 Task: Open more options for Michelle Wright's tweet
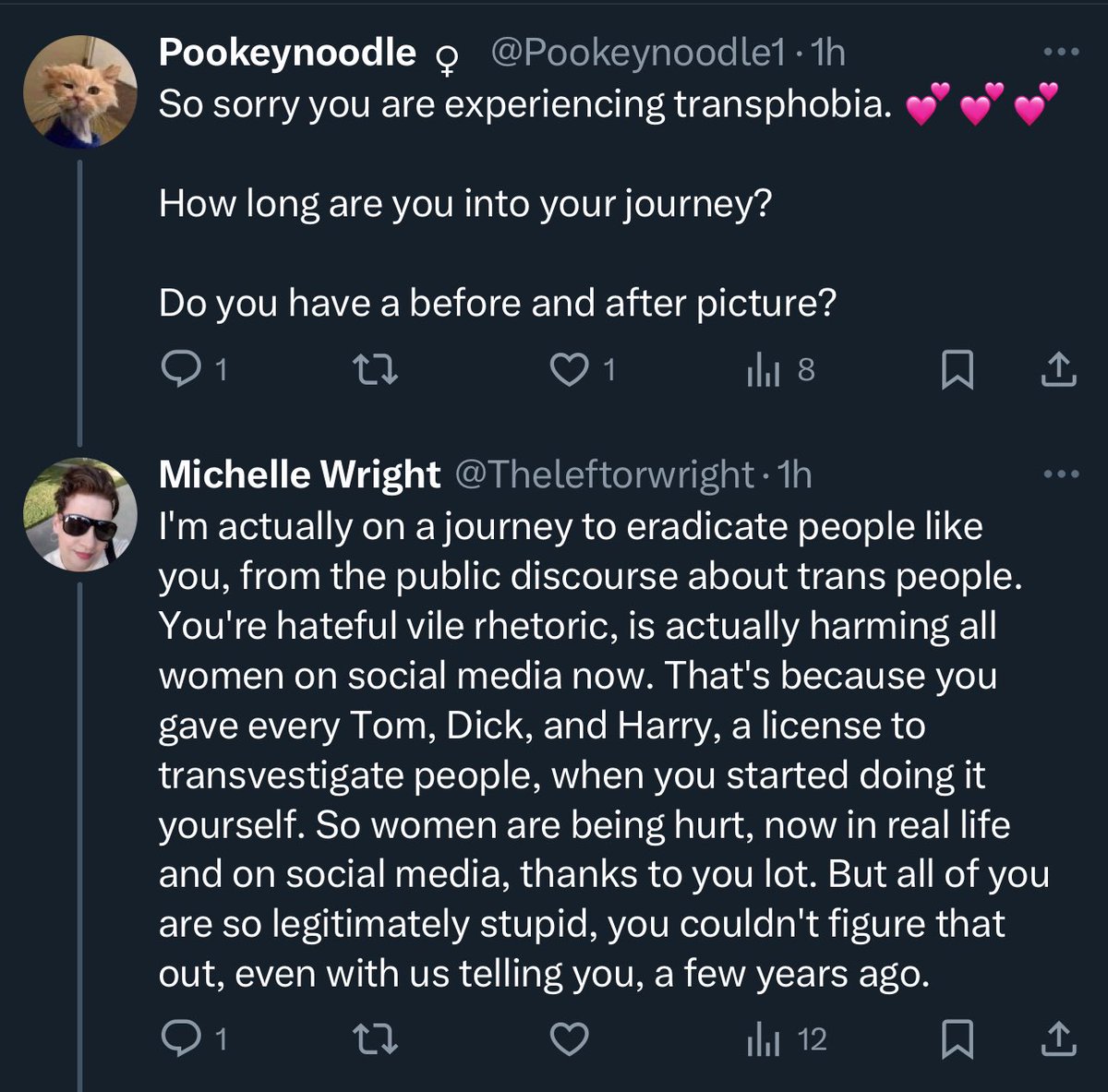1061,474
